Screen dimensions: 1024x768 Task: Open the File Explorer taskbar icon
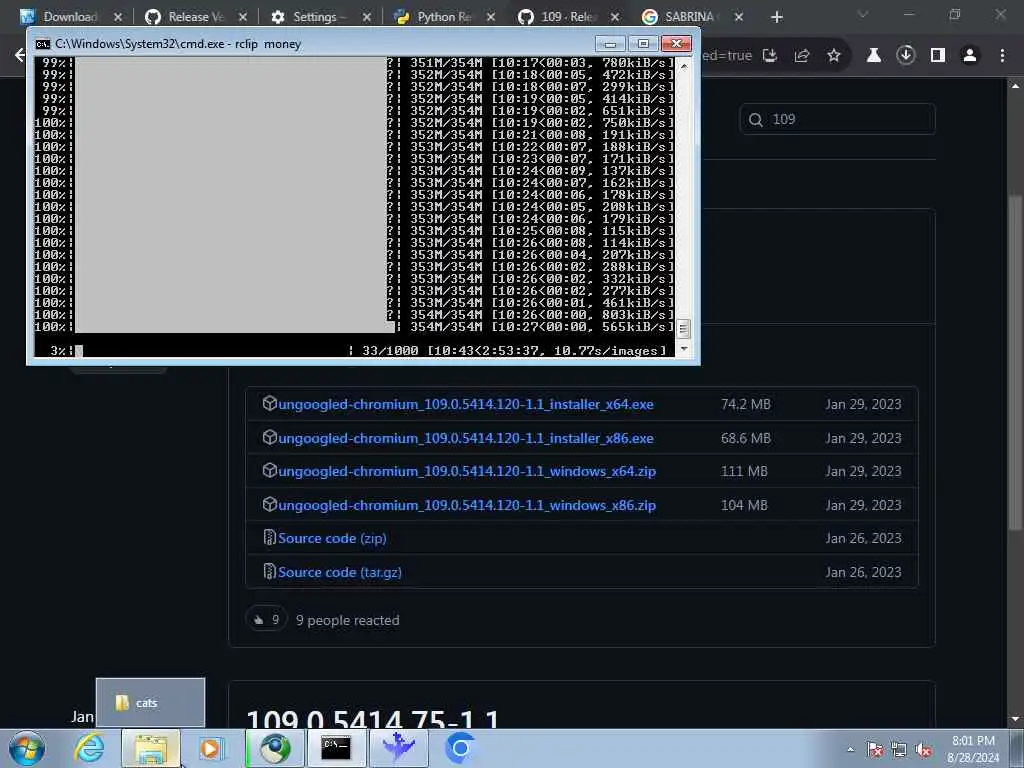pos(151,748)
